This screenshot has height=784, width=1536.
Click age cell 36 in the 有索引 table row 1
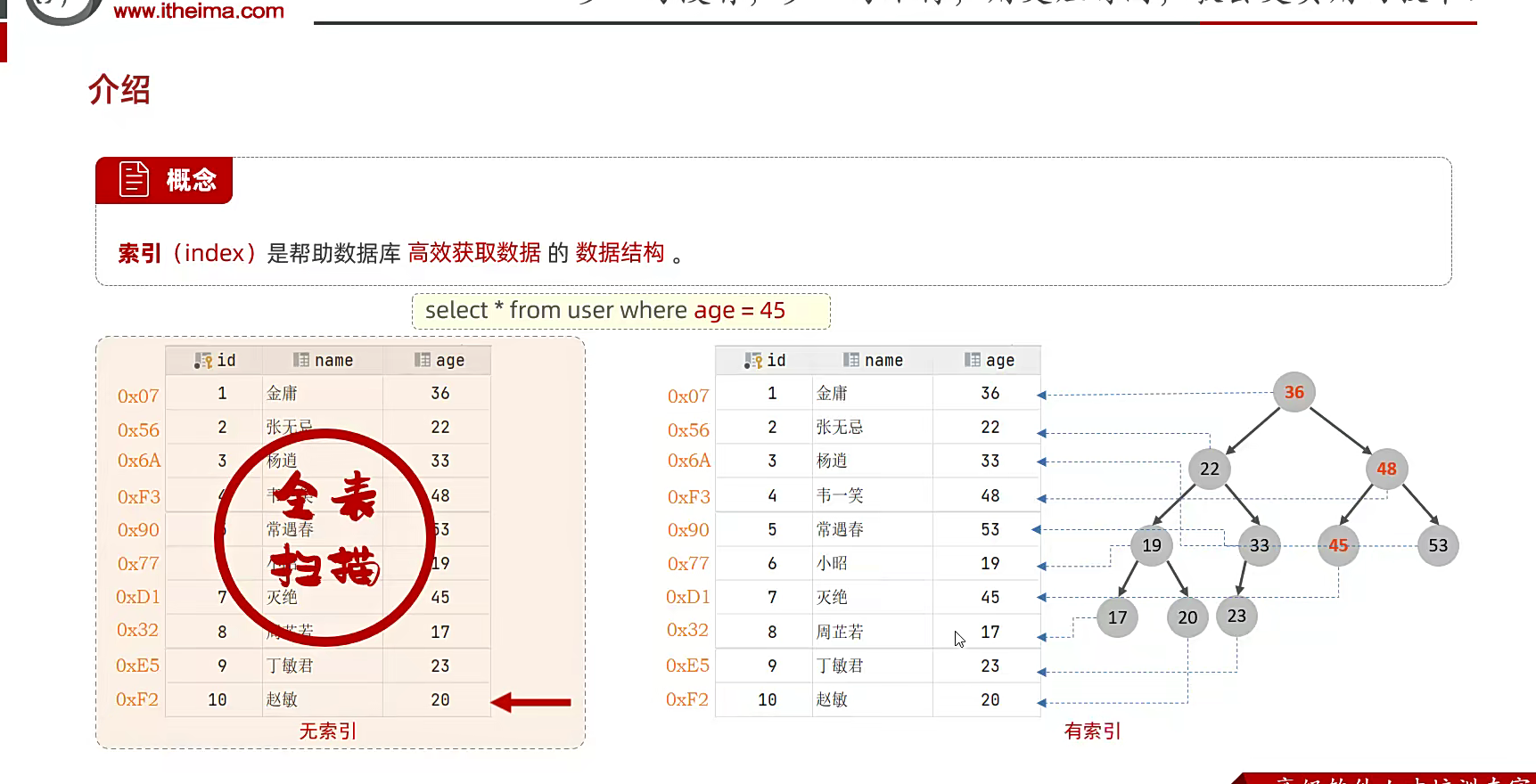[990, 393]
